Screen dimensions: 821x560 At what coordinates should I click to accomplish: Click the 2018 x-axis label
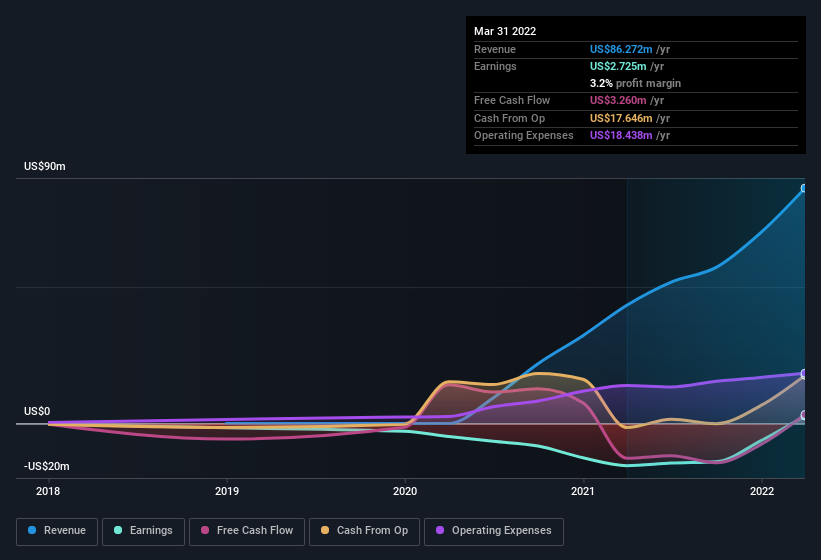(x=48, y=491)
